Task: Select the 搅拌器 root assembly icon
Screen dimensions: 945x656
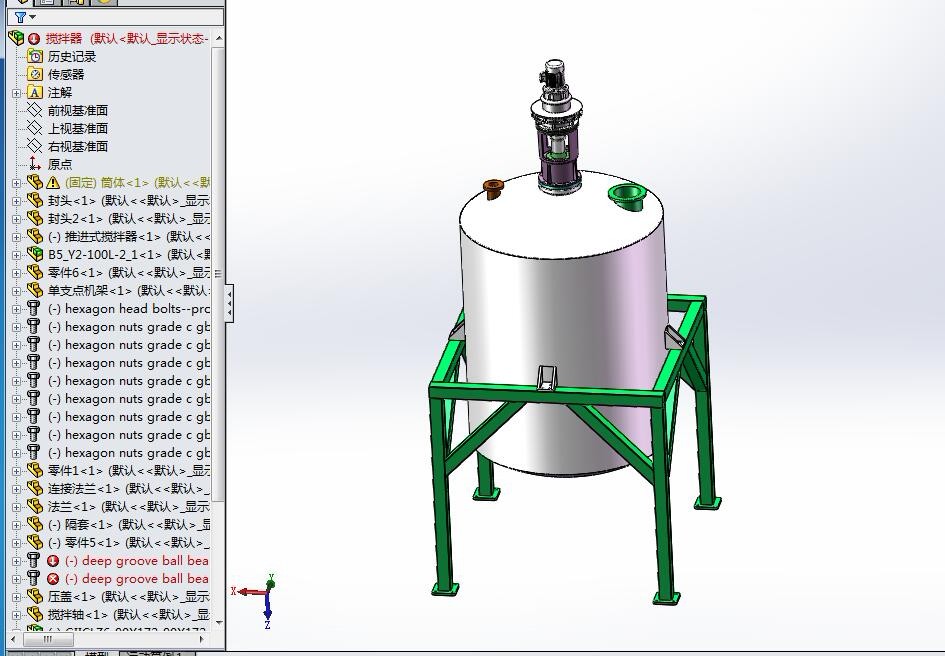Action: pyautogui.click(x=16, y=39)
